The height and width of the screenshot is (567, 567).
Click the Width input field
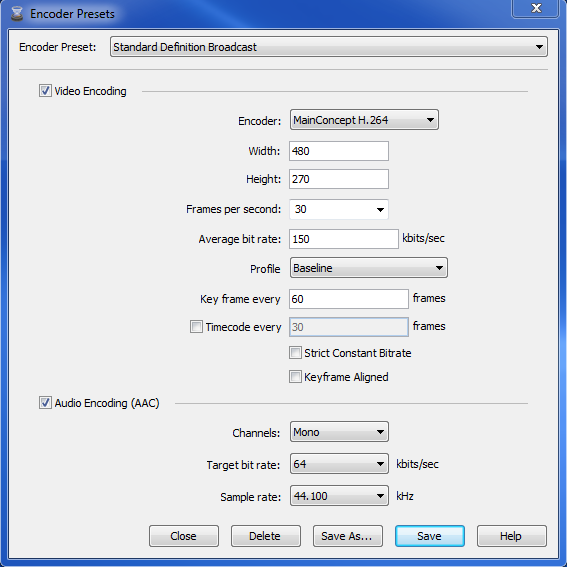339,151
